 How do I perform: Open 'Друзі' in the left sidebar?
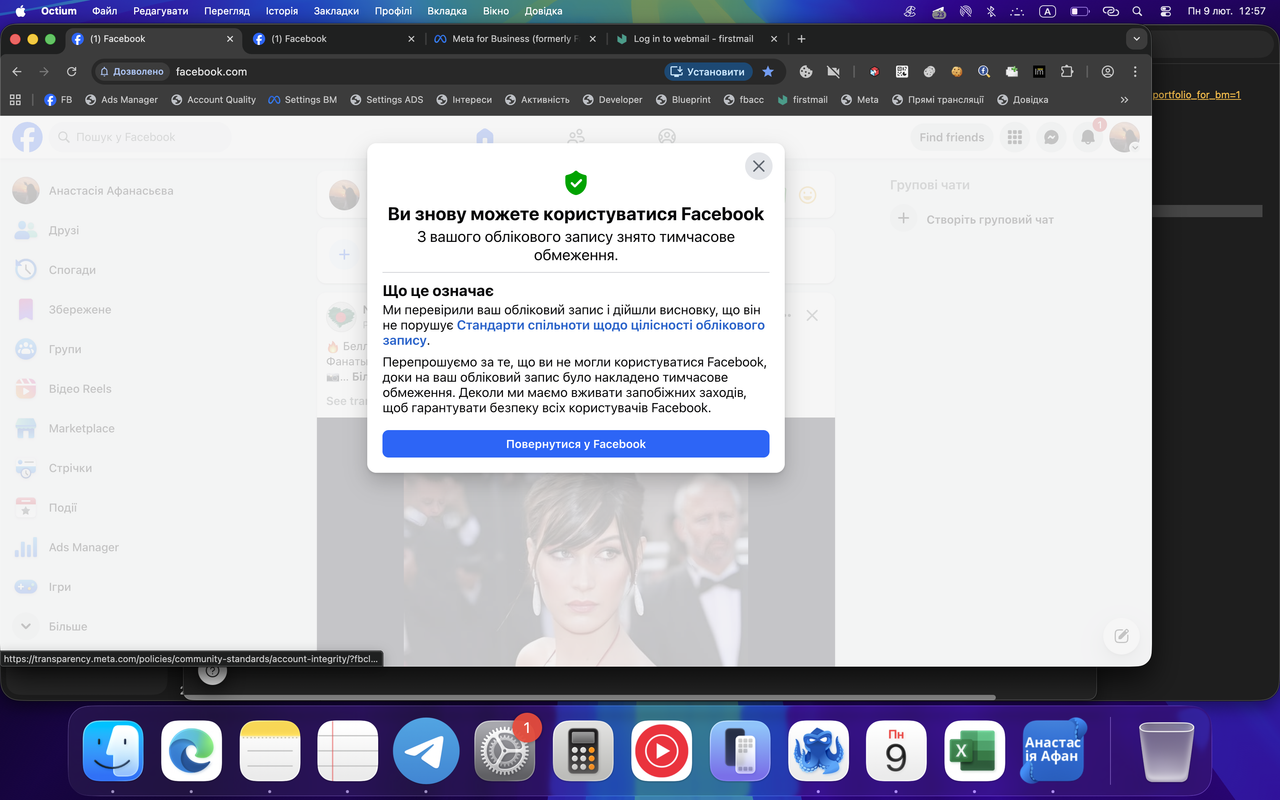point(64,230)
